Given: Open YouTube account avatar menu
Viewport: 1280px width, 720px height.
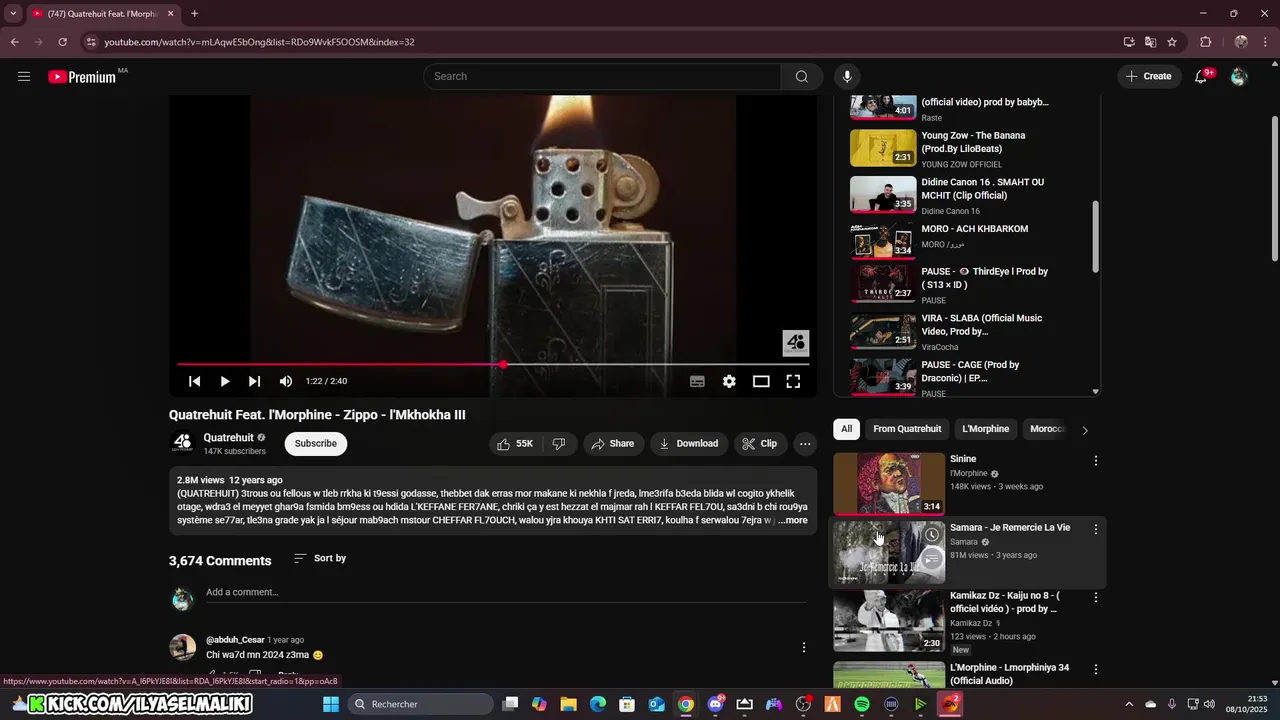Looking at the screenshot, I should [x=1239, y=76].
